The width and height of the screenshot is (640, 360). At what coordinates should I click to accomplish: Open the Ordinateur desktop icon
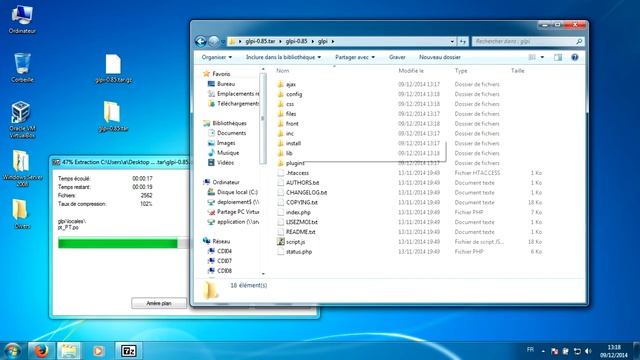click(x=22, y=20)
